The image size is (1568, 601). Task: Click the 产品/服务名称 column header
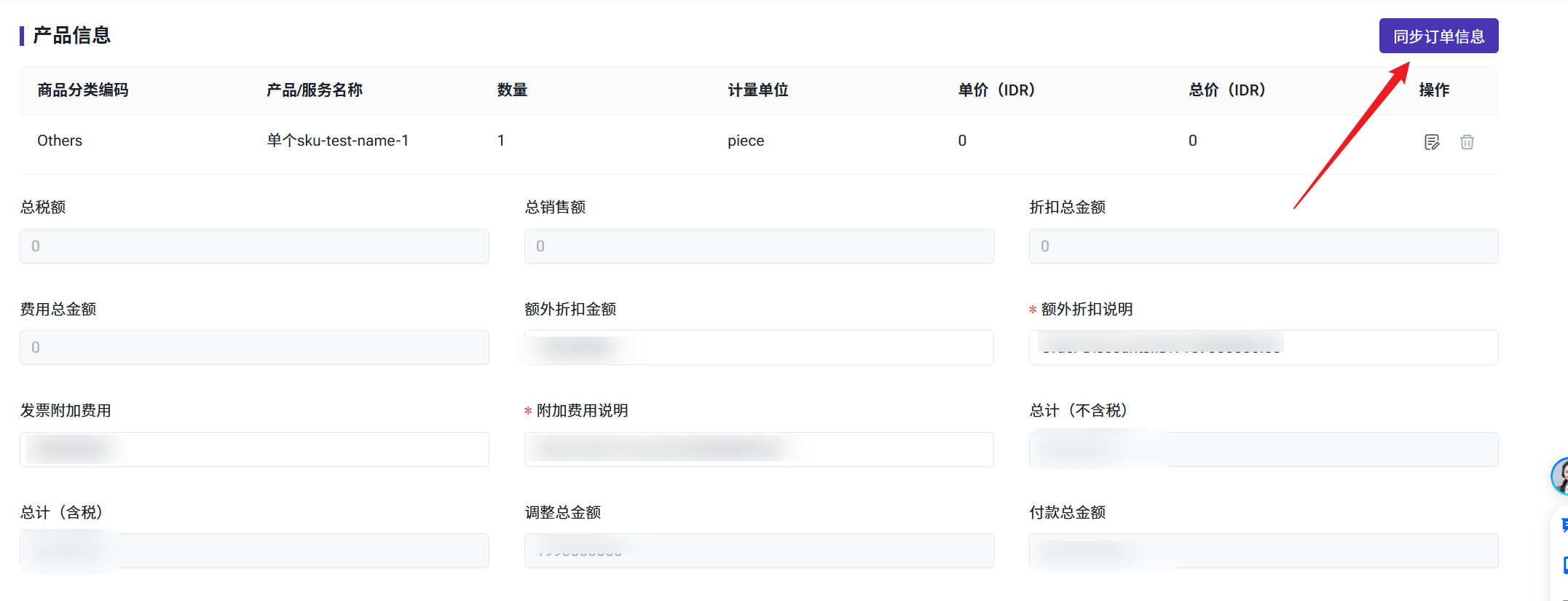pos(315,90)
